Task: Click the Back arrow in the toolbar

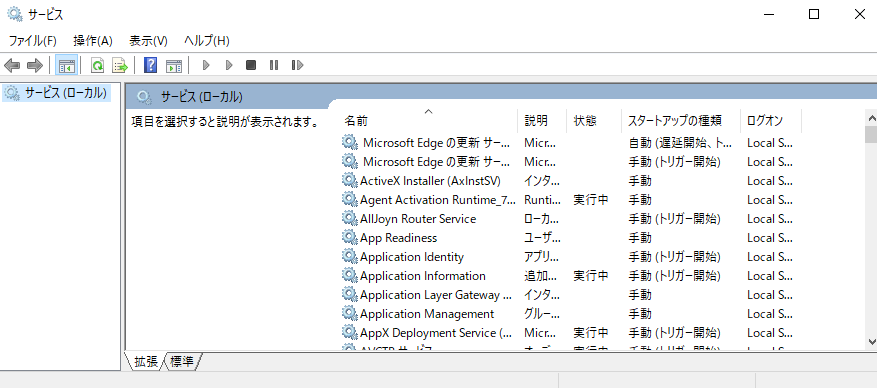Action: [12, 65]
